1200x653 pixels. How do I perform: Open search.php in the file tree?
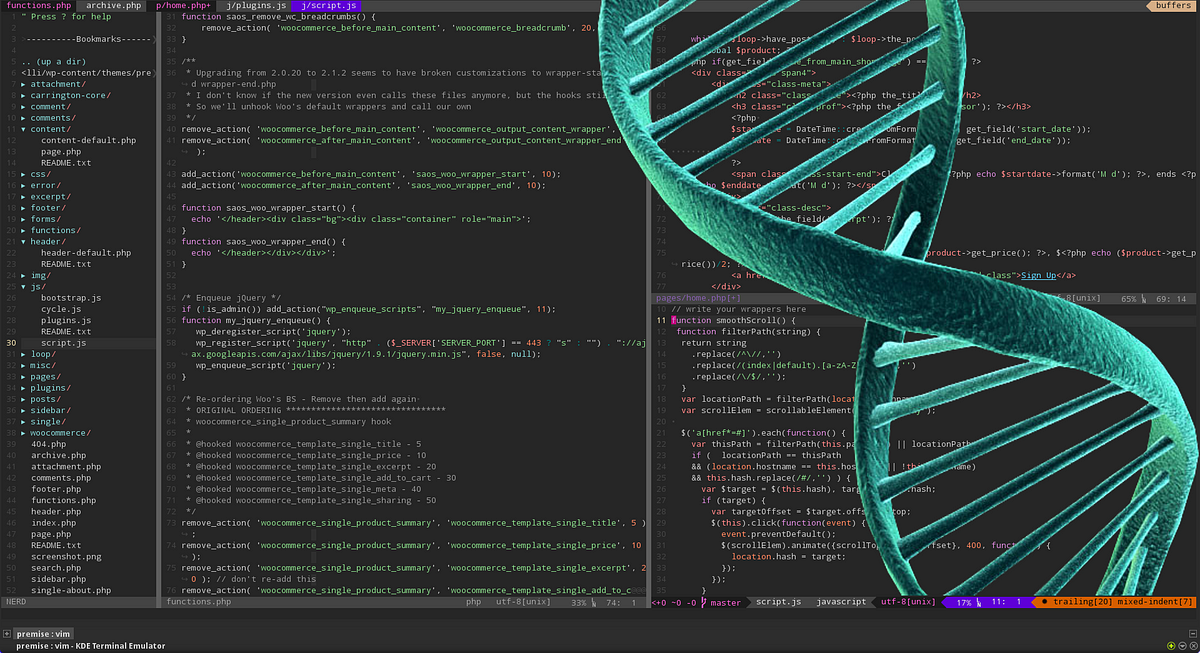(56, 568)
